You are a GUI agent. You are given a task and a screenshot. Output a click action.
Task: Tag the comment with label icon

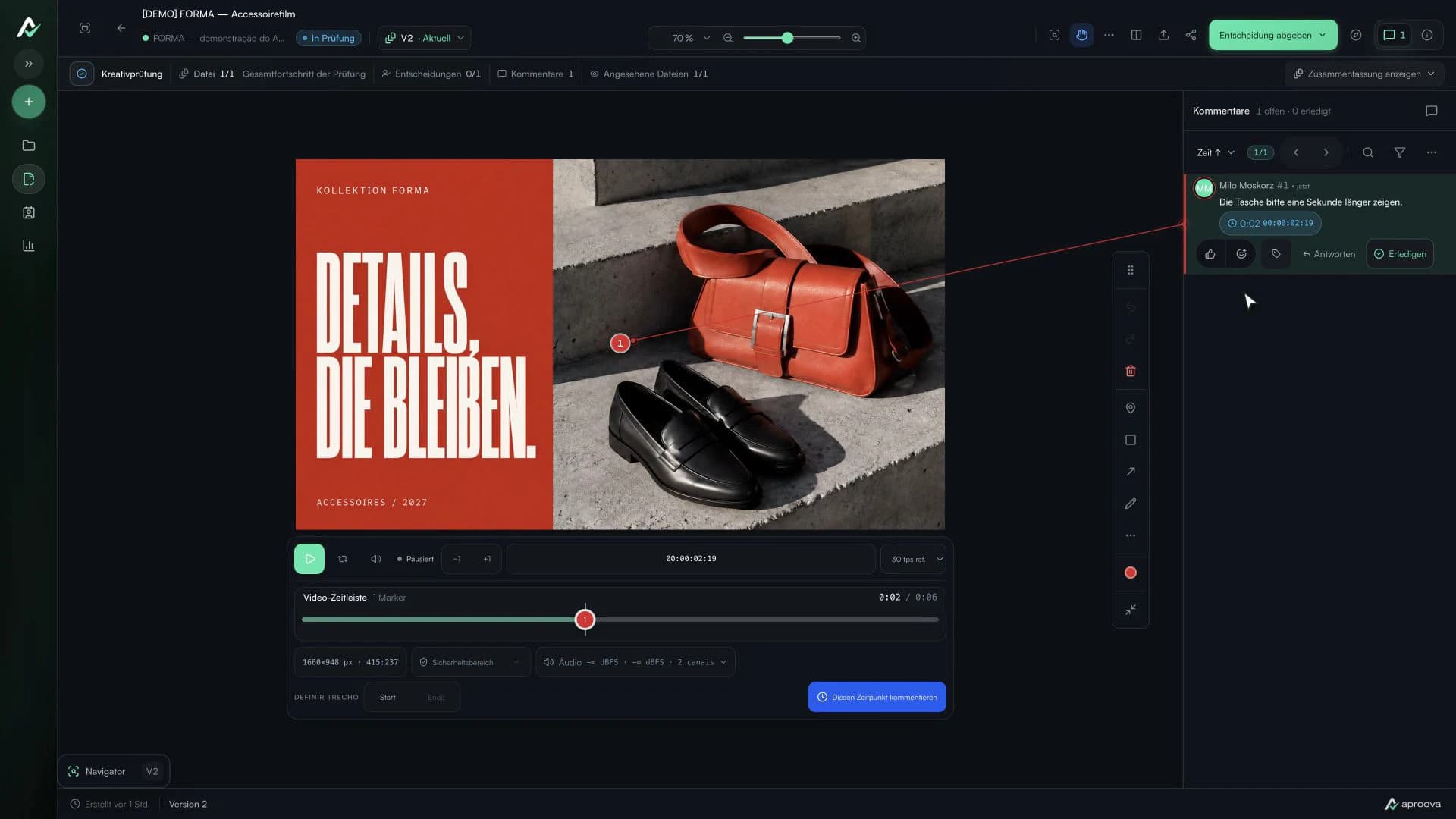click(1276, 254)
